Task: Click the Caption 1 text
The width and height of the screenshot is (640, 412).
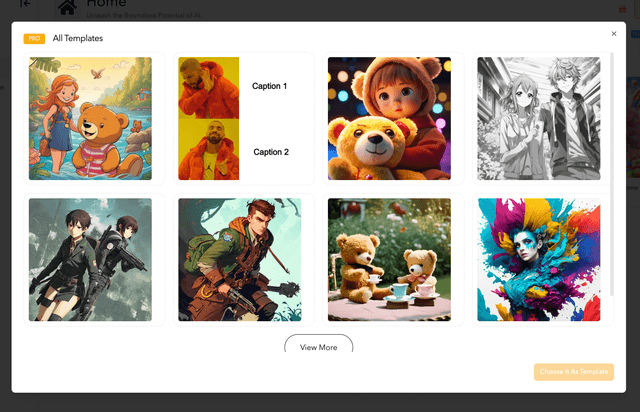Action: 269,86
